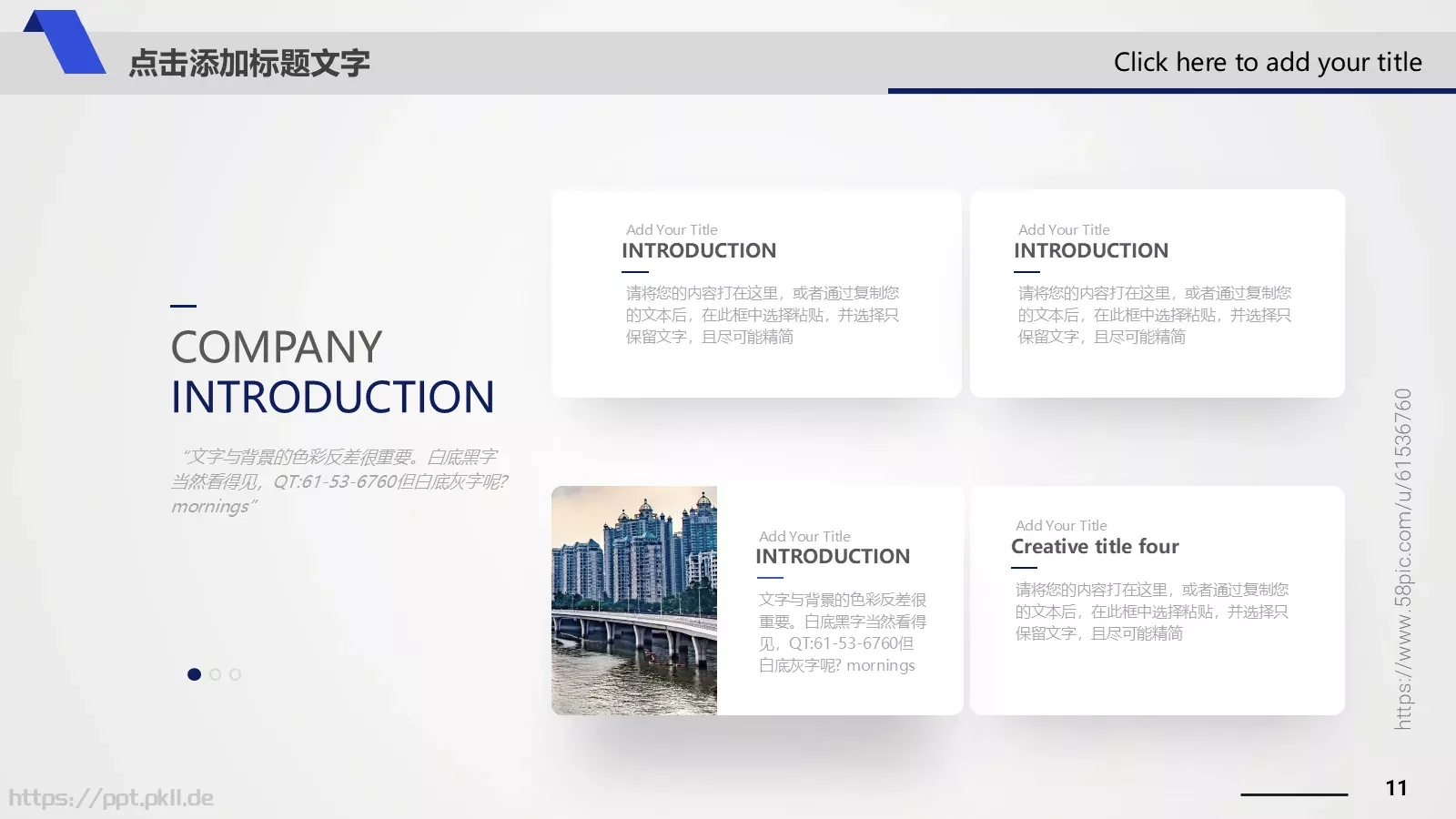The image size is (1456, 819).
Task: Click 'INTRODUCTION' heading beside the photo
Action: [x=833, y=556]
